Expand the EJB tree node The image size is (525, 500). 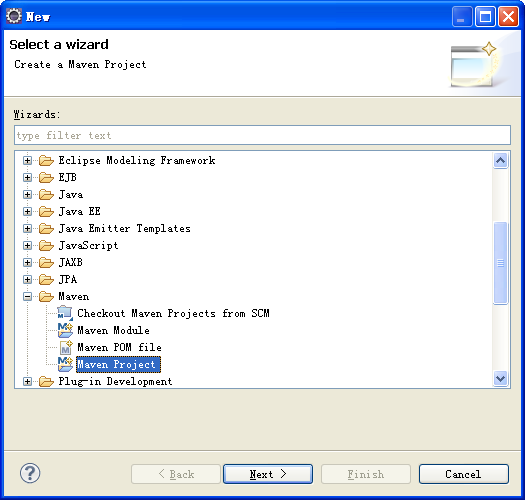27,177
